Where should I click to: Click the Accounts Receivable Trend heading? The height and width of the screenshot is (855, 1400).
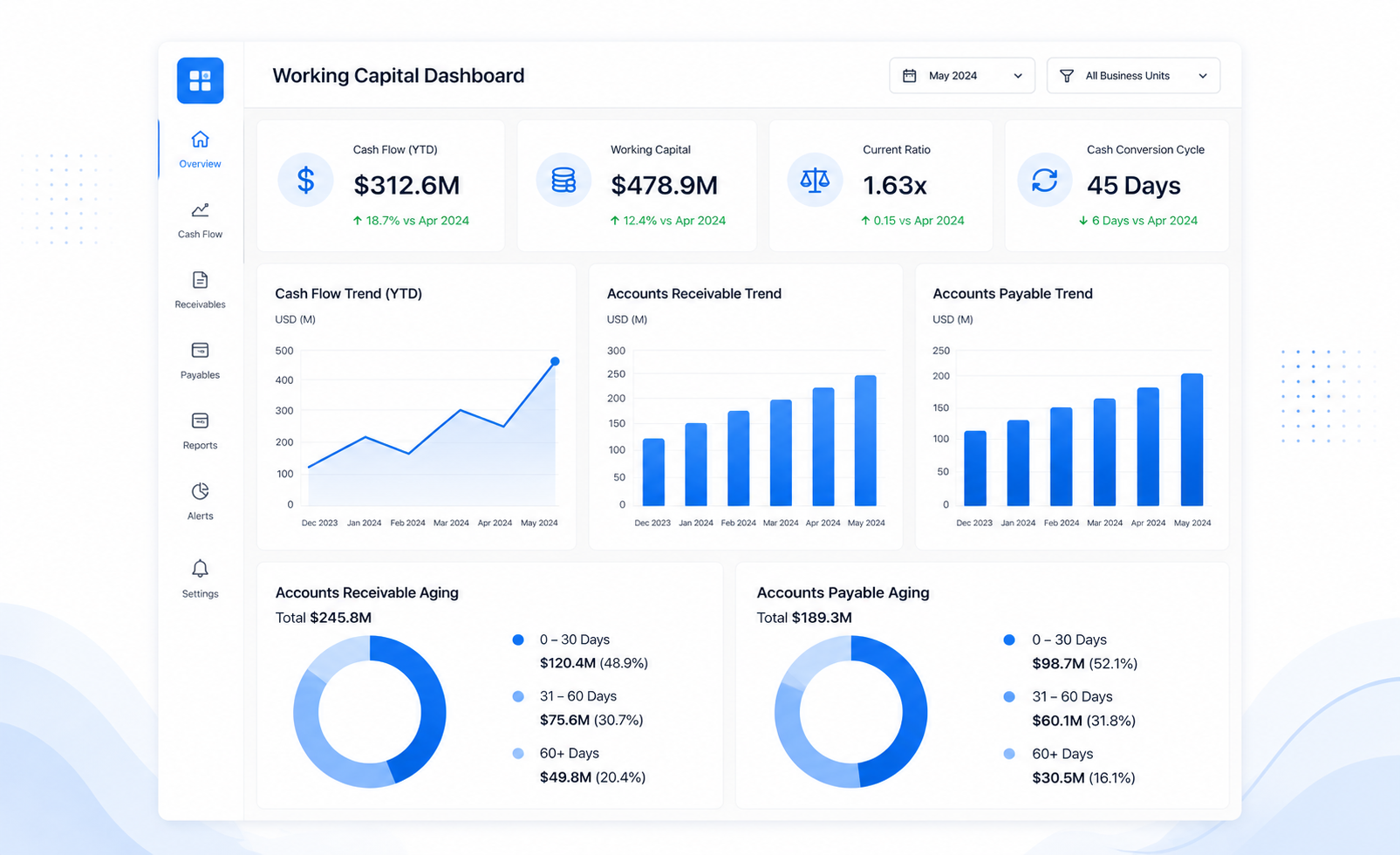[694, 294]
